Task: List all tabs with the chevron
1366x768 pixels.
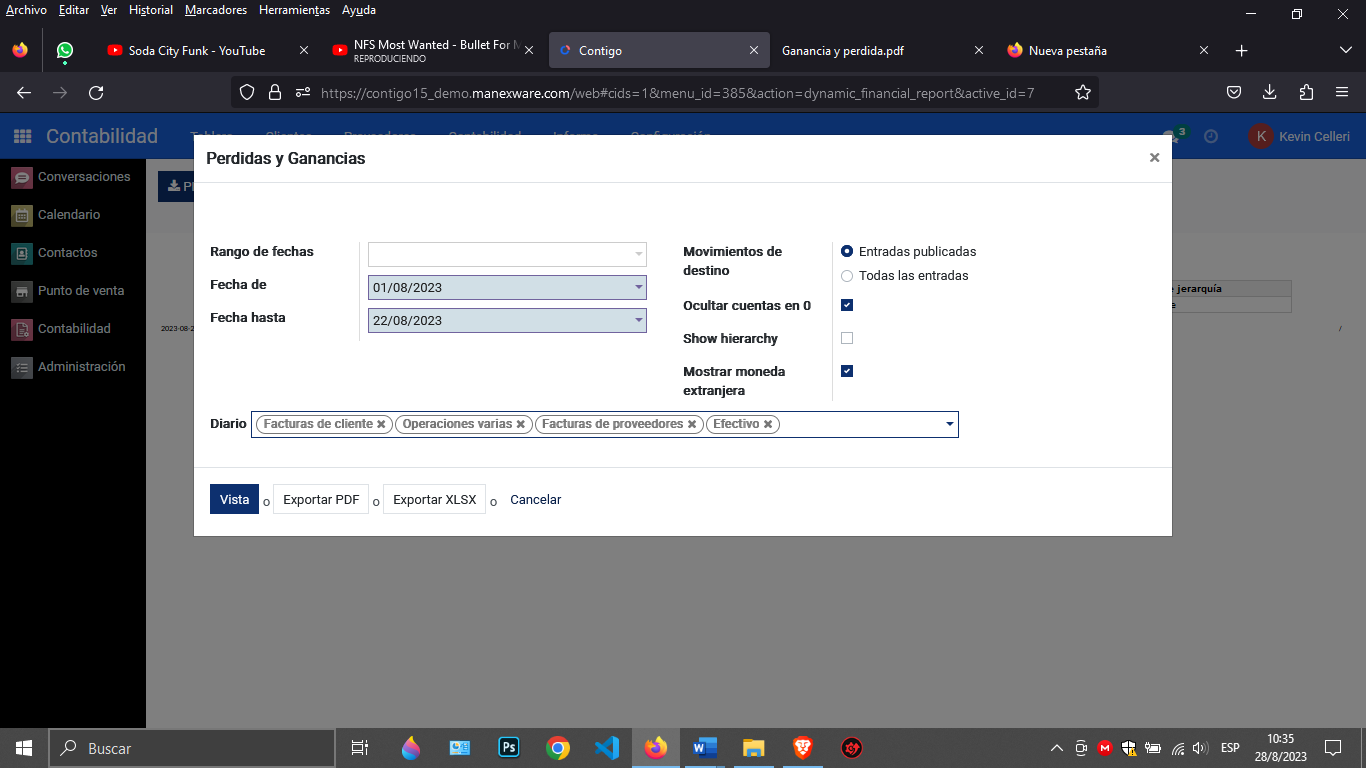Action: coord(1345,50)
